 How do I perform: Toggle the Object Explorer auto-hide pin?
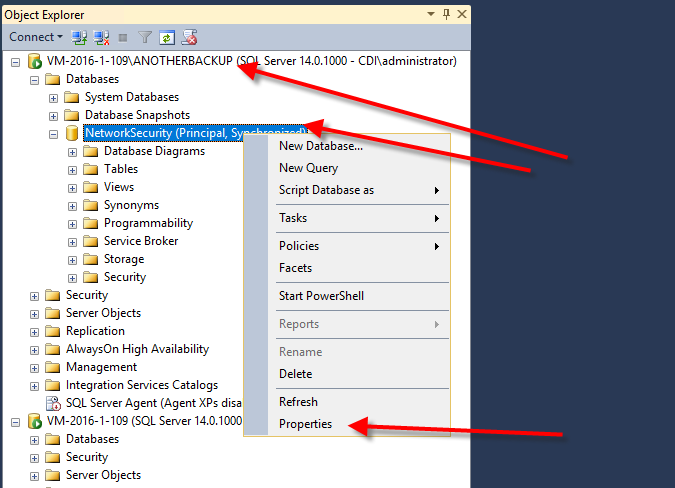(x=446, y=14)
